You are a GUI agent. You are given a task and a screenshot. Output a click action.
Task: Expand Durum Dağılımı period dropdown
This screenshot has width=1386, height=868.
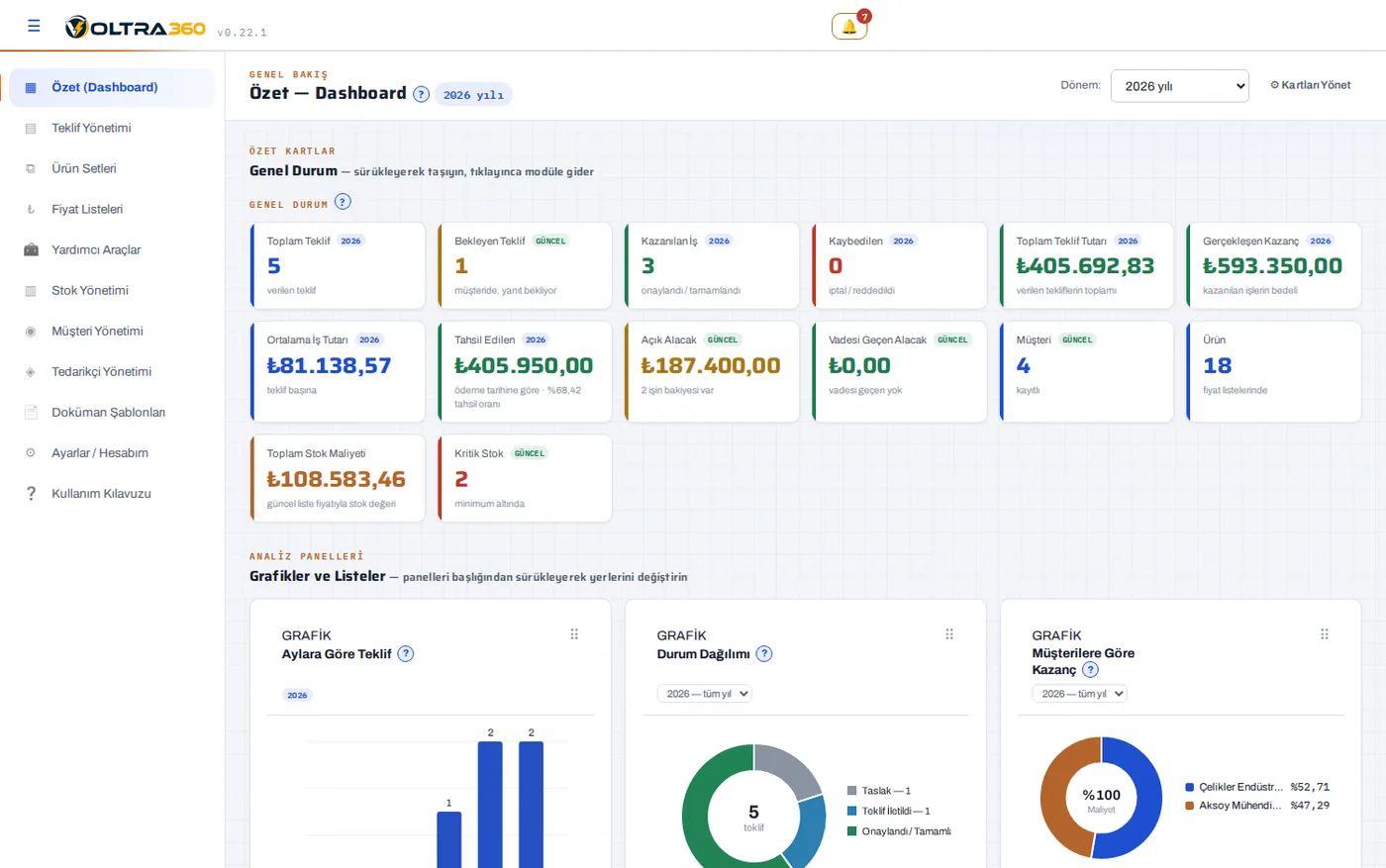tap(705, 694)
